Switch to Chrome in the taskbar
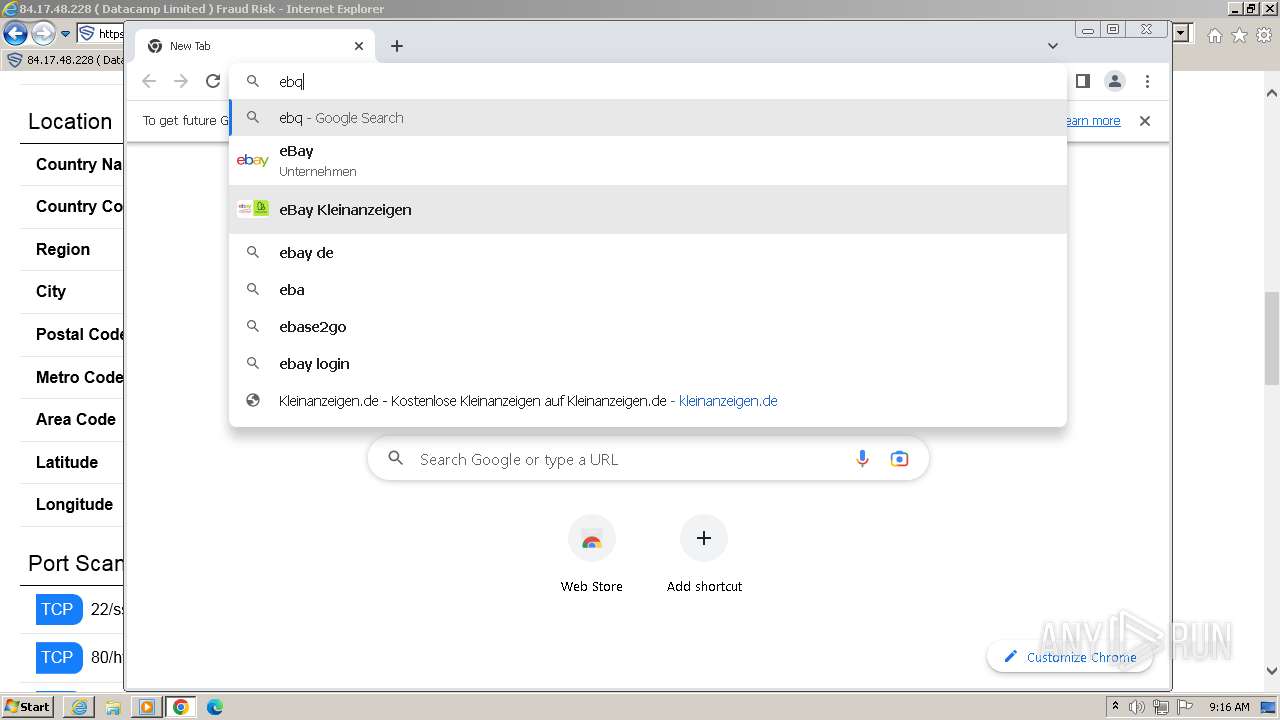The height and width of the screenshot is (720, 1280). click(x=181, y=707)
